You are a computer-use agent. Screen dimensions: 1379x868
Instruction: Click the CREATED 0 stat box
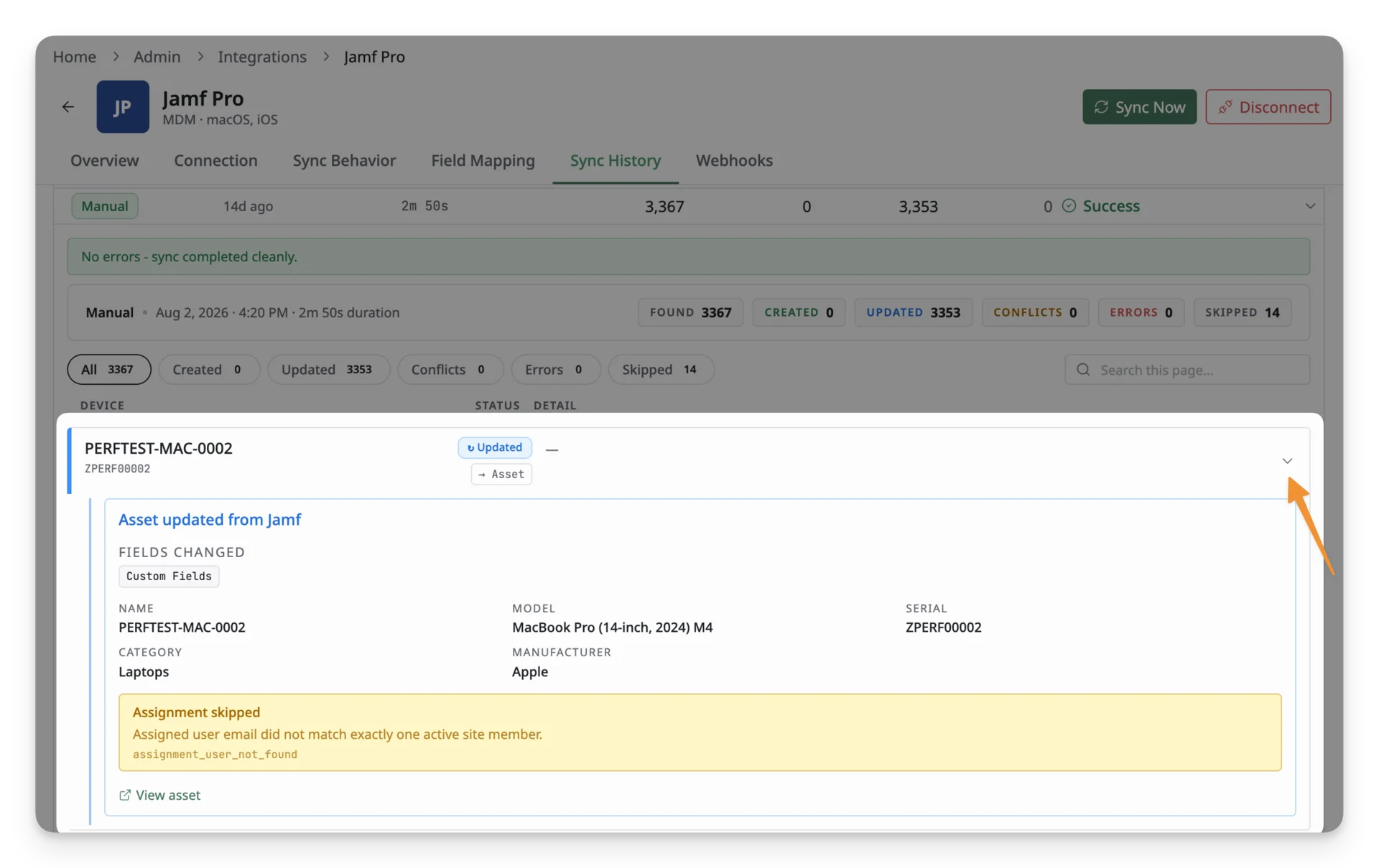(799, 312)
